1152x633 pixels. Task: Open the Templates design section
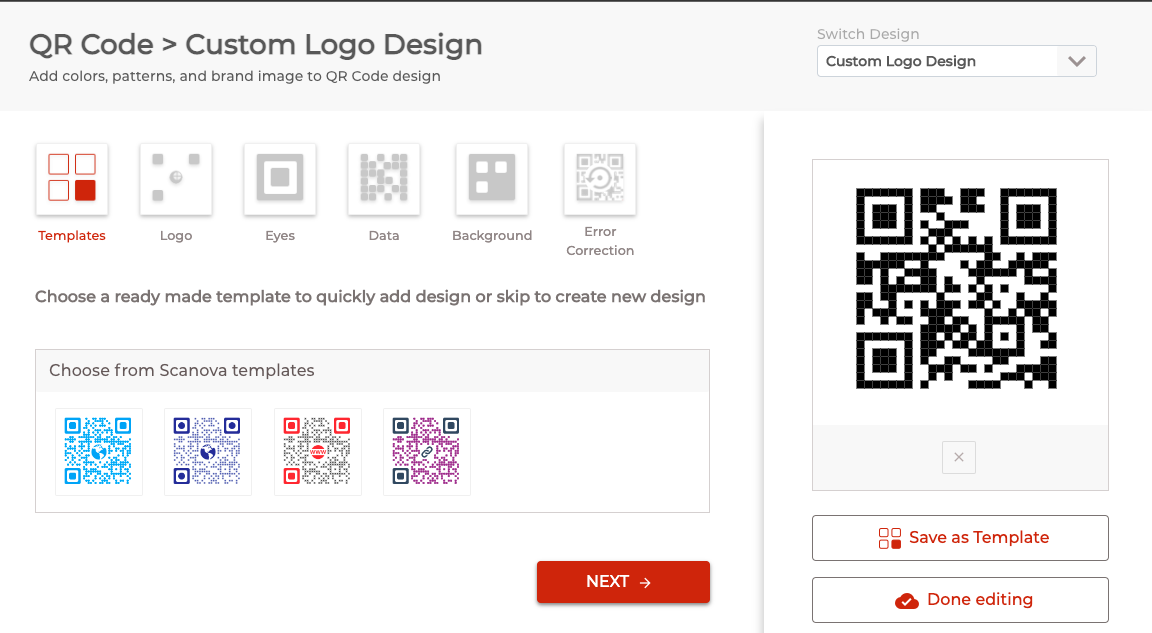[71, 178]
